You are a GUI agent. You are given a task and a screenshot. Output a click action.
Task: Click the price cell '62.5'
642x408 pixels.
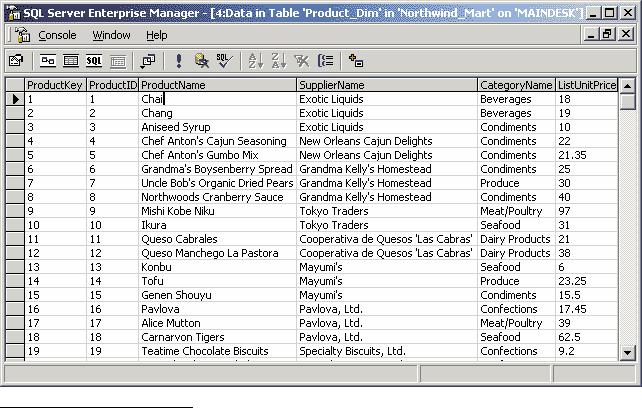click(587, 337)
